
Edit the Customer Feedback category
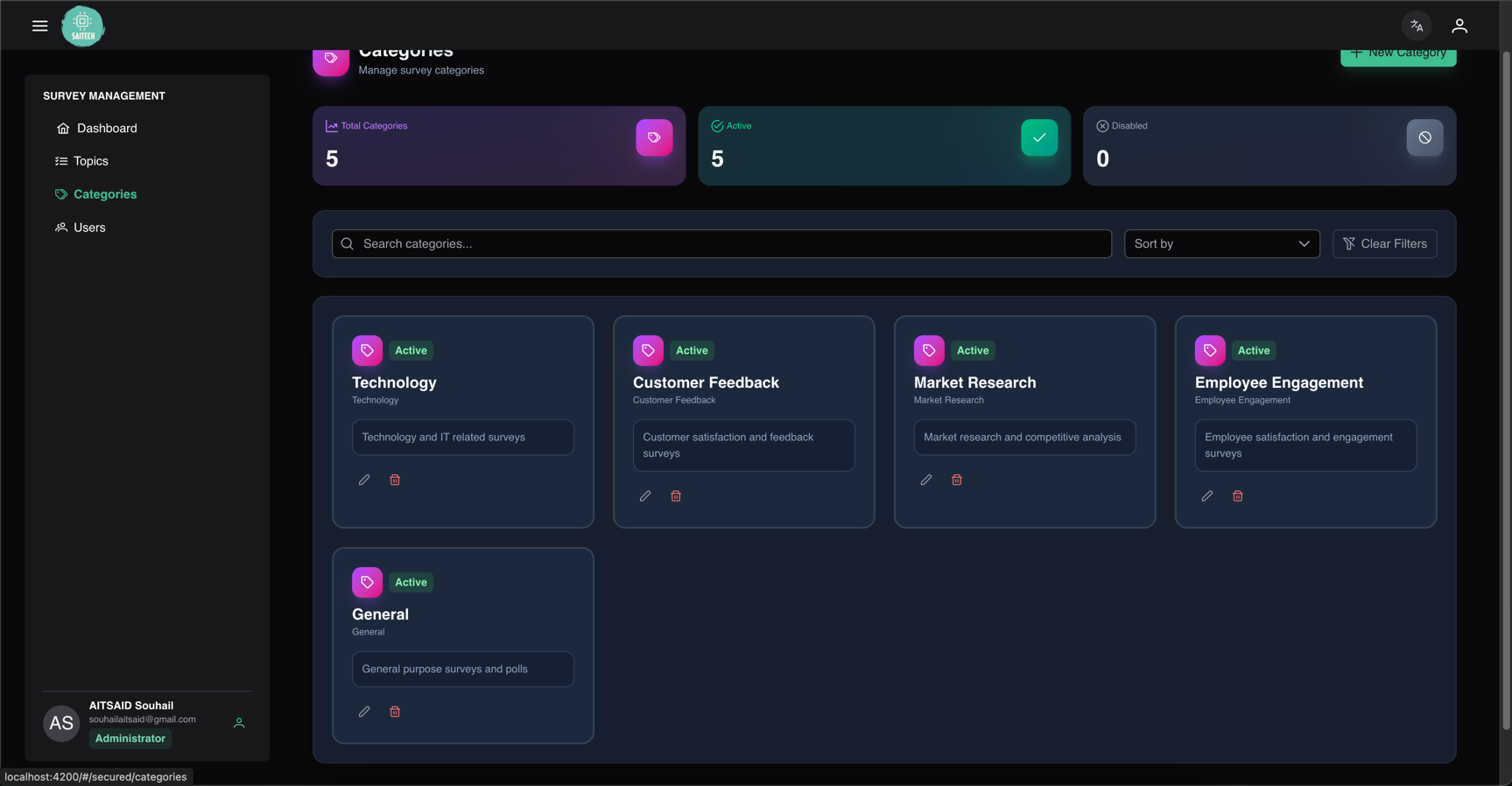(x=645, y=496)
